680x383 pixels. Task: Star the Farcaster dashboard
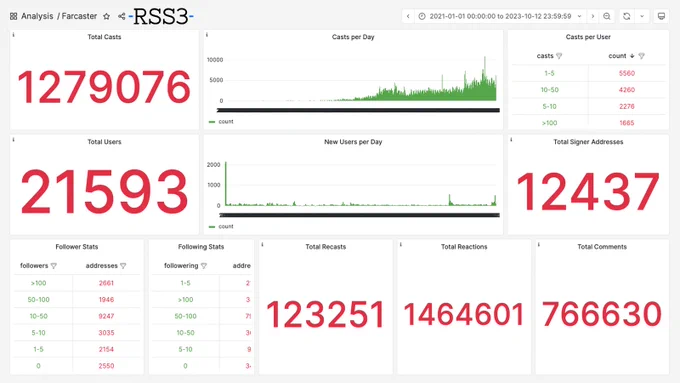106,16
